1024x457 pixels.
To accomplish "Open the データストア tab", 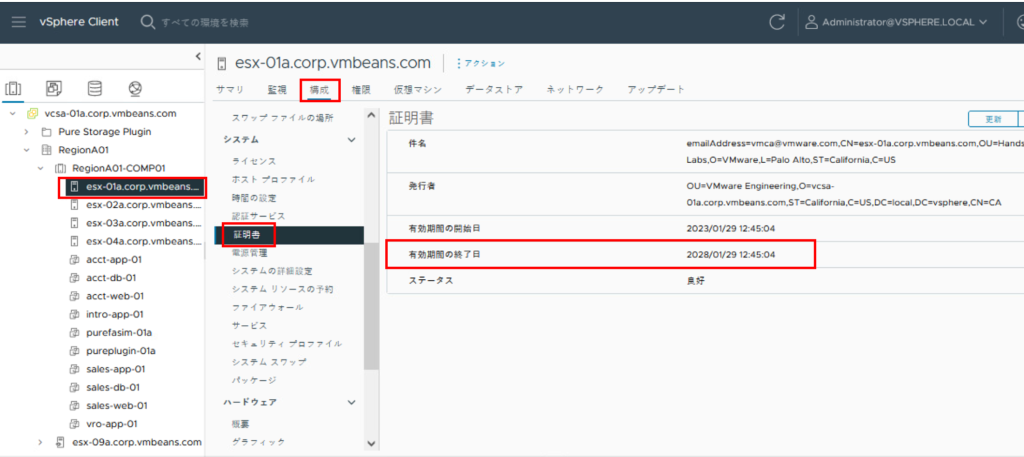I will pos(494,90).
